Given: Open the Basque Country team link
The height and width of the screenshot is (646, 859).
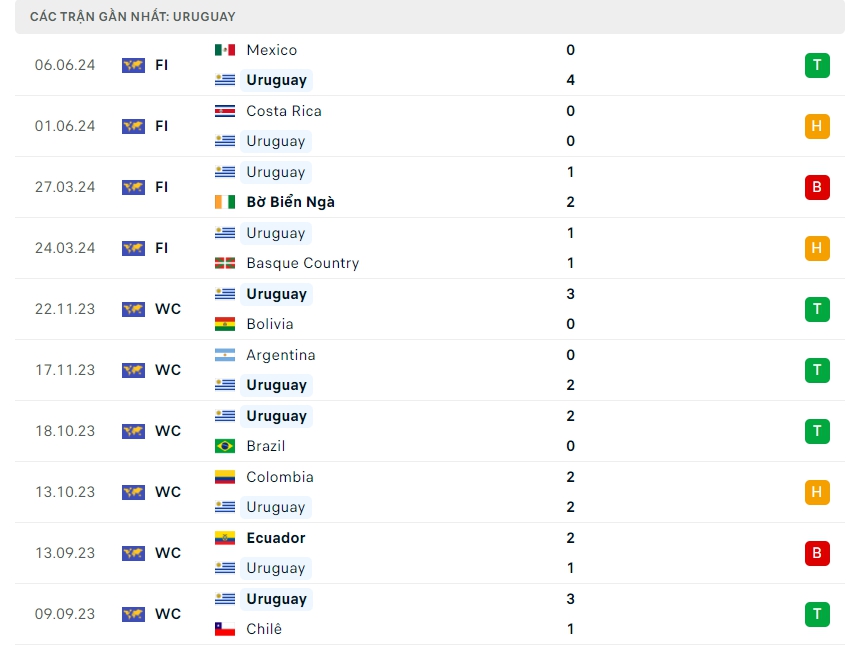Looking at the screenshot, I should [x=302, y=263].
